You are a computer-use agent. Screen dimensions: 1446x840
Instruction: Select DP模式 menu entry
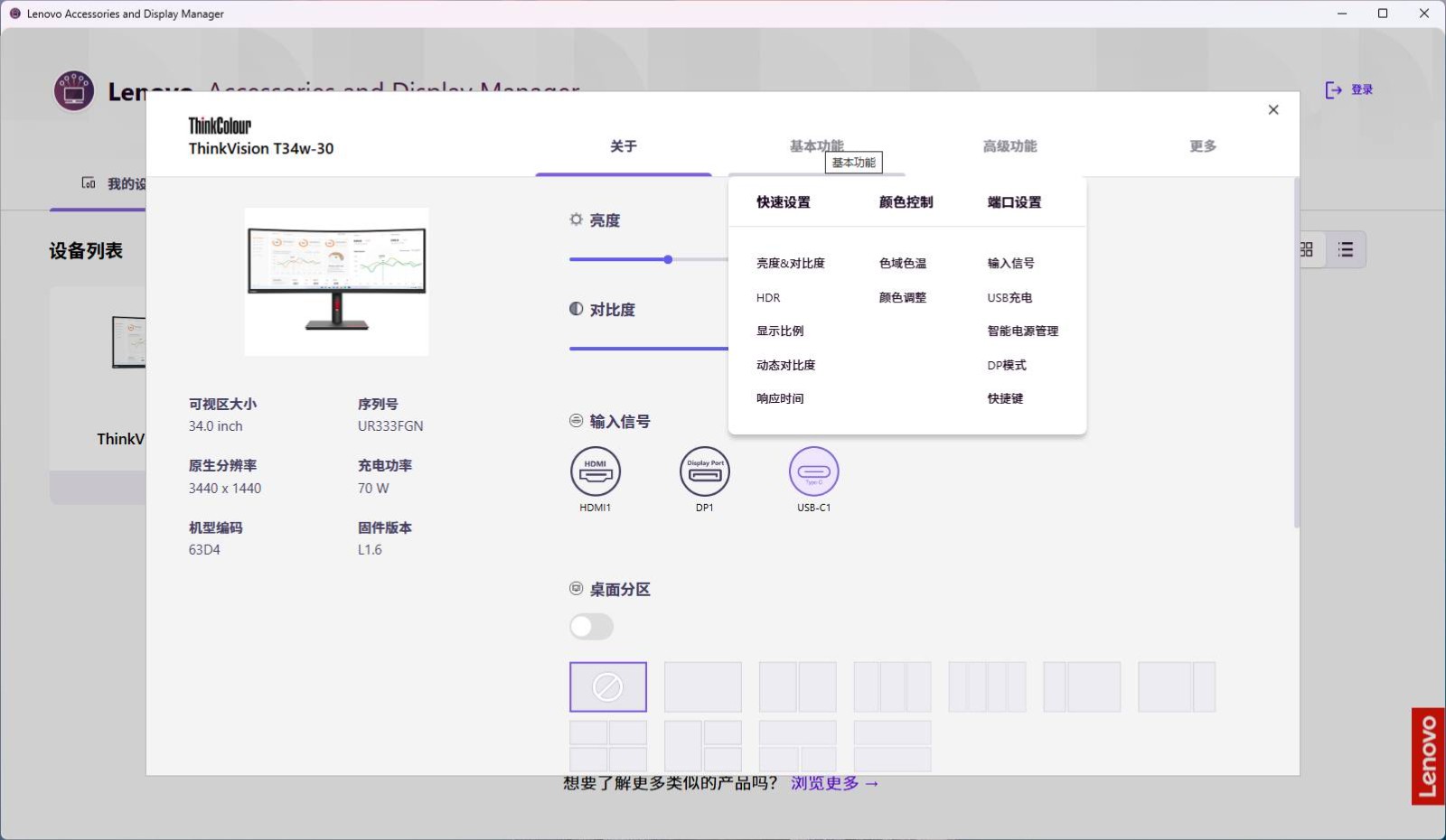(x=1007, y=366)
